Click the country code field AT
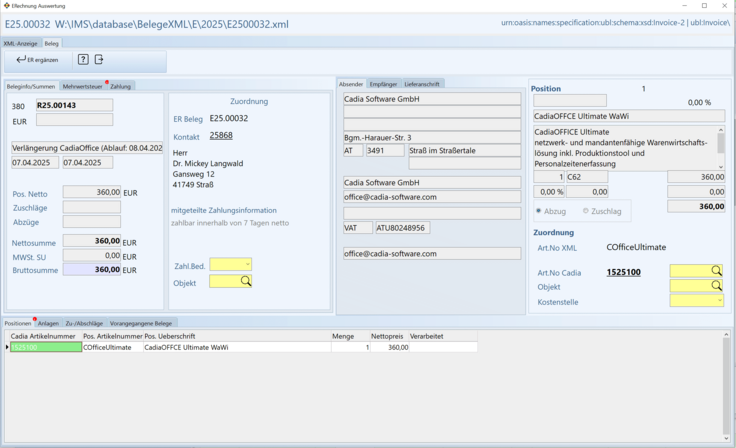Screen dimensions: 736x448 pyautogui.click(x=353, y=150)
